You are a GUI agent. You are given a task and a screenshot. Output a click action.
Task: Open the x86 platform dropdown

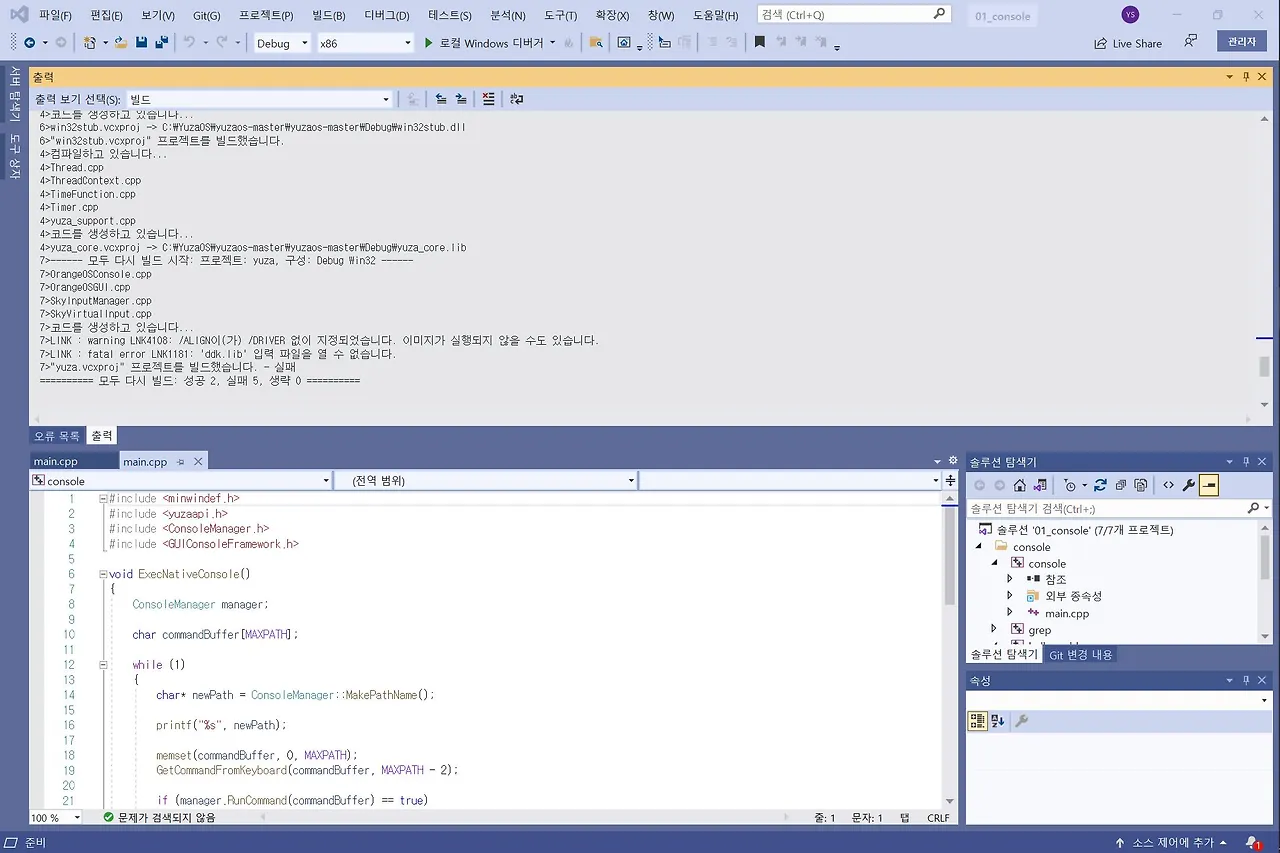tap(364, 43)
